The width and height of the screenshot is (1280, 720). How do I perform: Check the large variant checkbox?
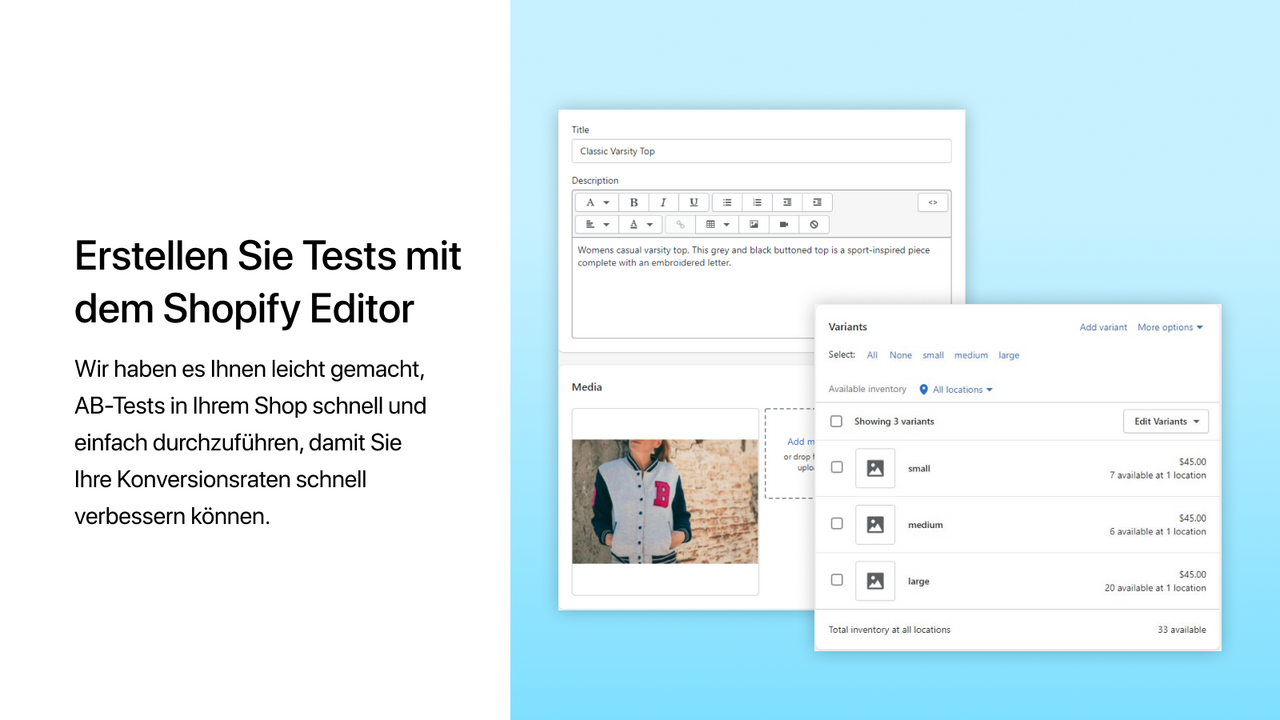point(837,579)
